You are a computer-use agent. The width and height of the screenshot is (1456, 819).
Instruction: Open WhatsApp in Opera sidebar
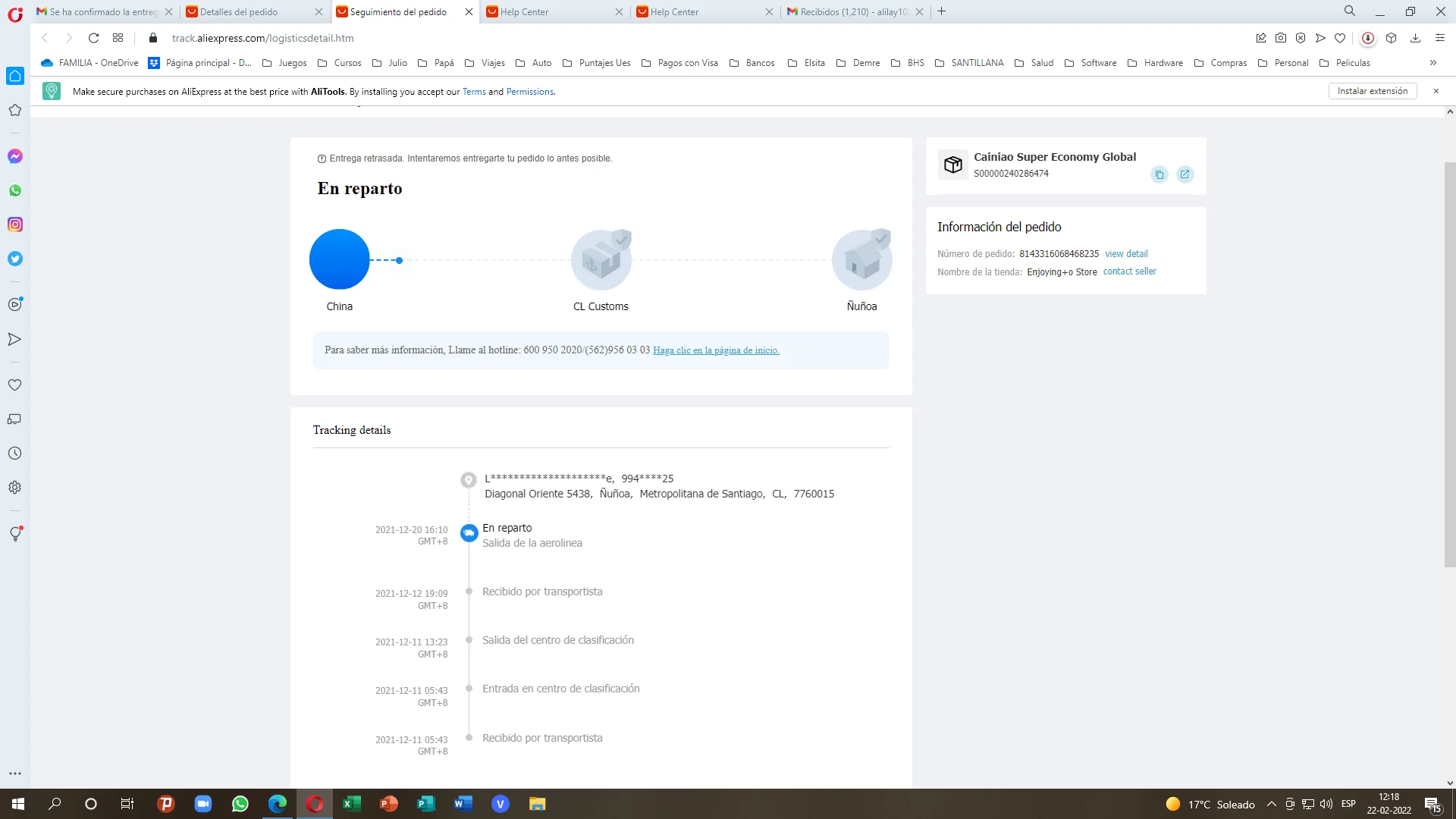tap(15, 190)
